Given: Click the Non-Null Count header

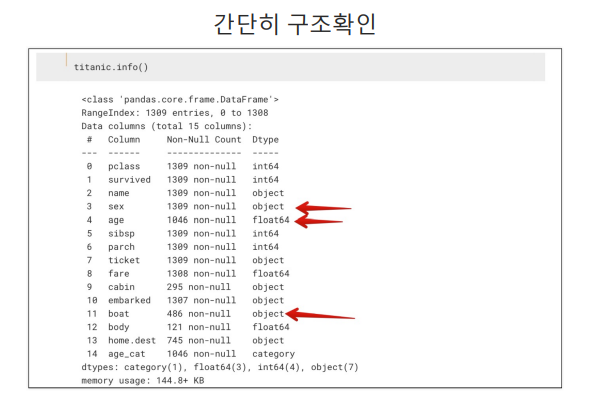Looking at the screenshot, I should 204,140.
